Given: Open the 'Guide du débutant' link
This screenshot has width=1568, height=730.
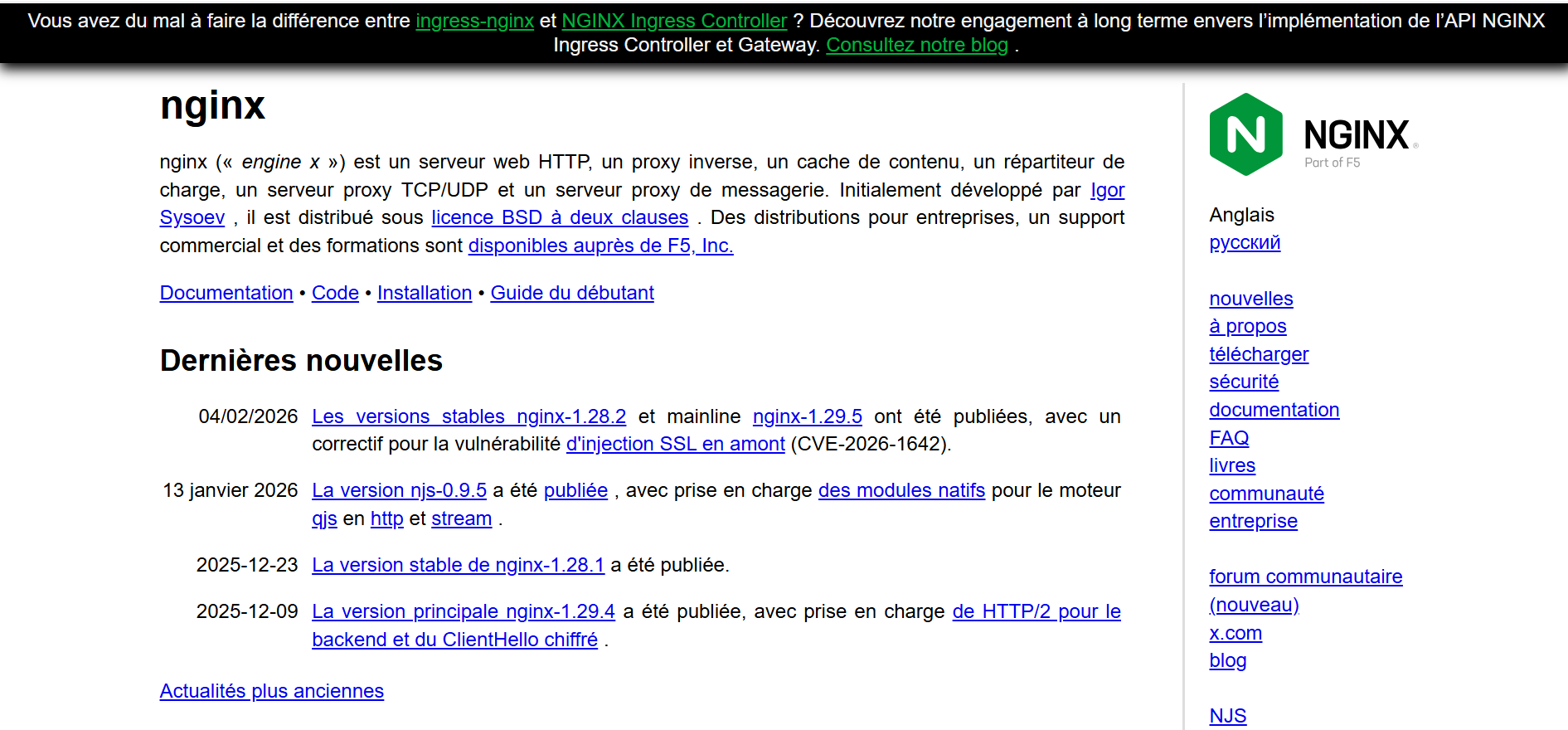Looking at the screenshot, I should pos(572,293).
